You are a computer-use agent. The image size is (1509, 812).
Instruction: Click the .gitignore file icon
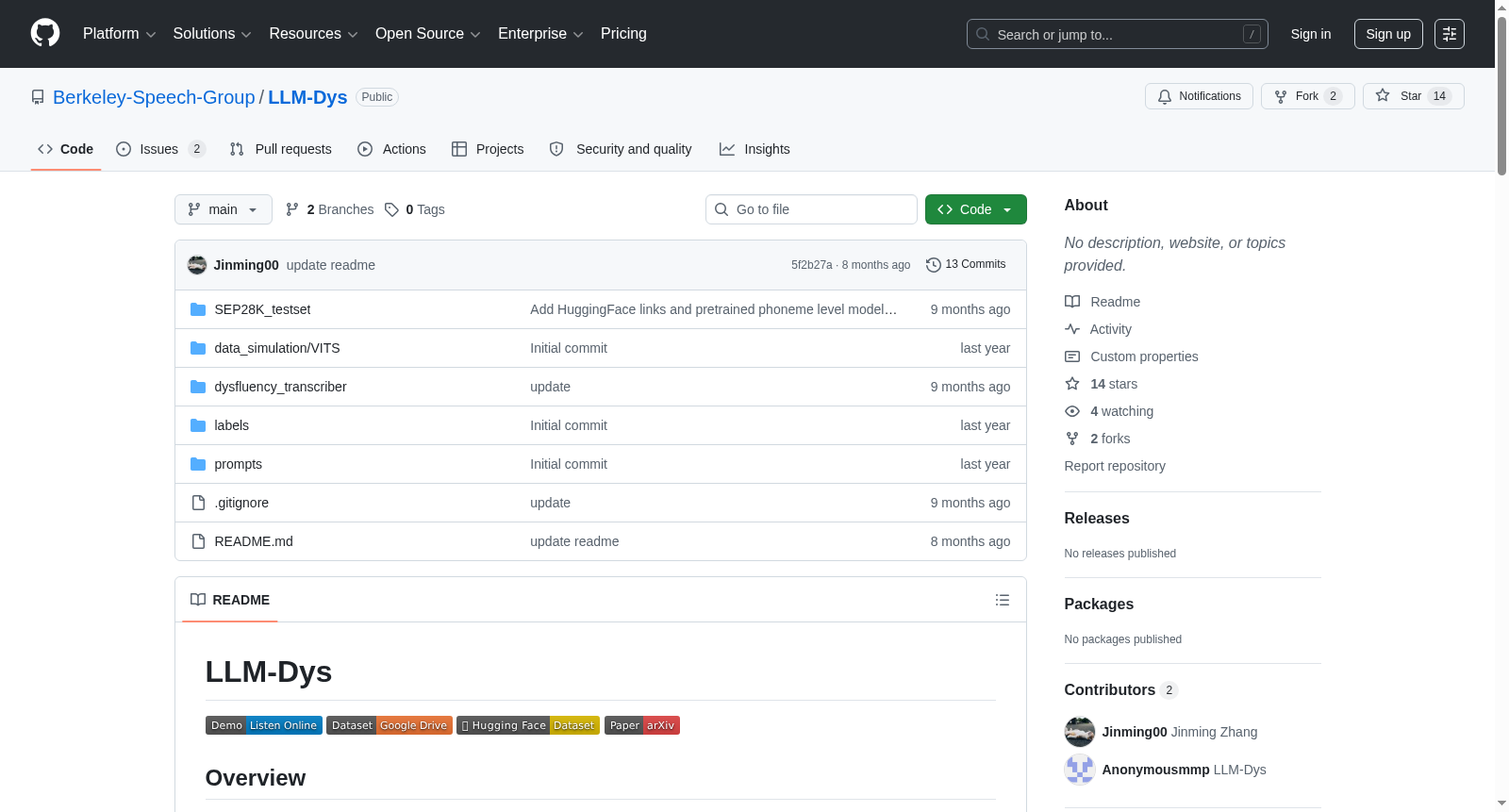click(198, 503)
